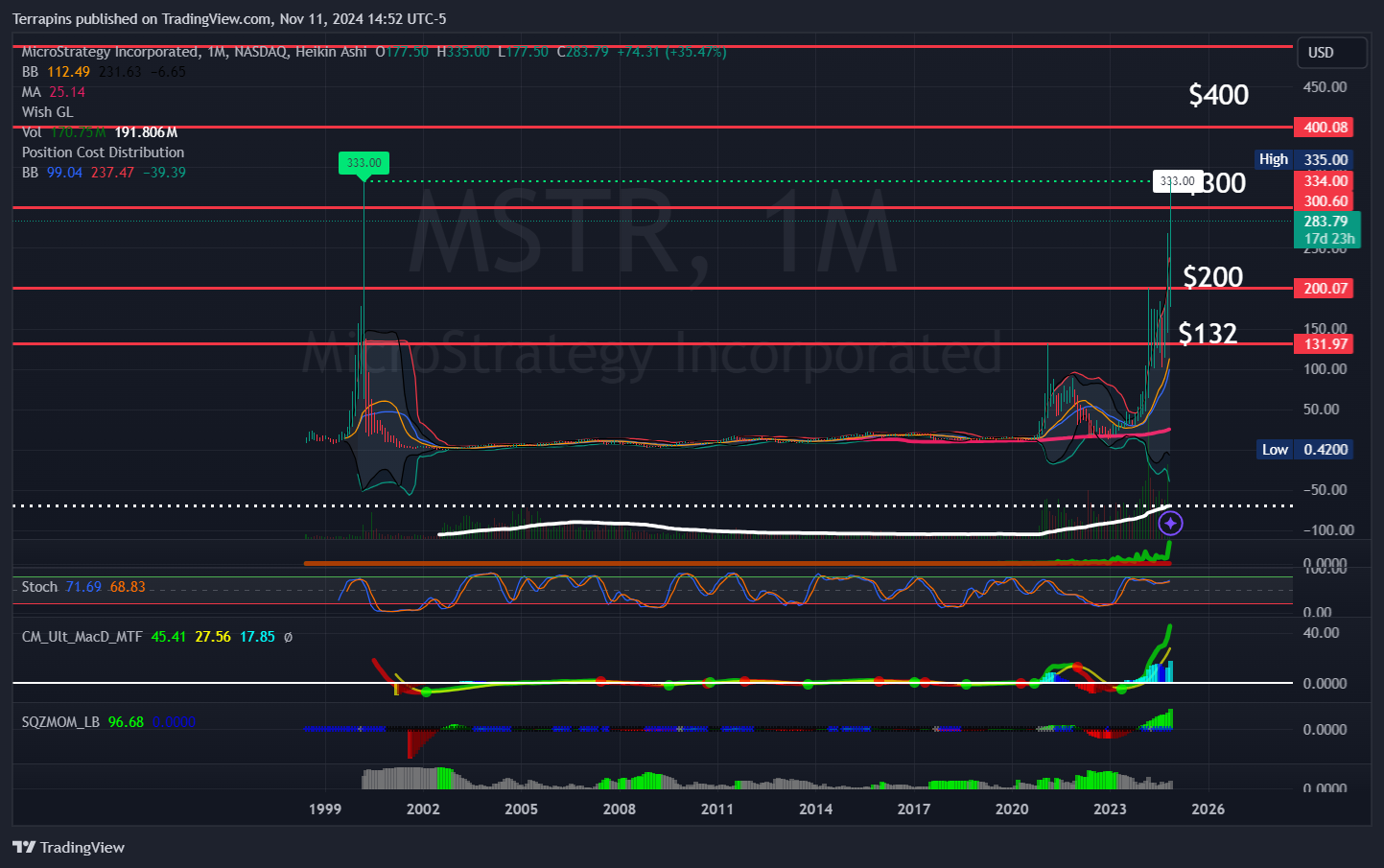Click the 283.79 current price label
Viewport: 1384px width, 868px height.
1326,221
